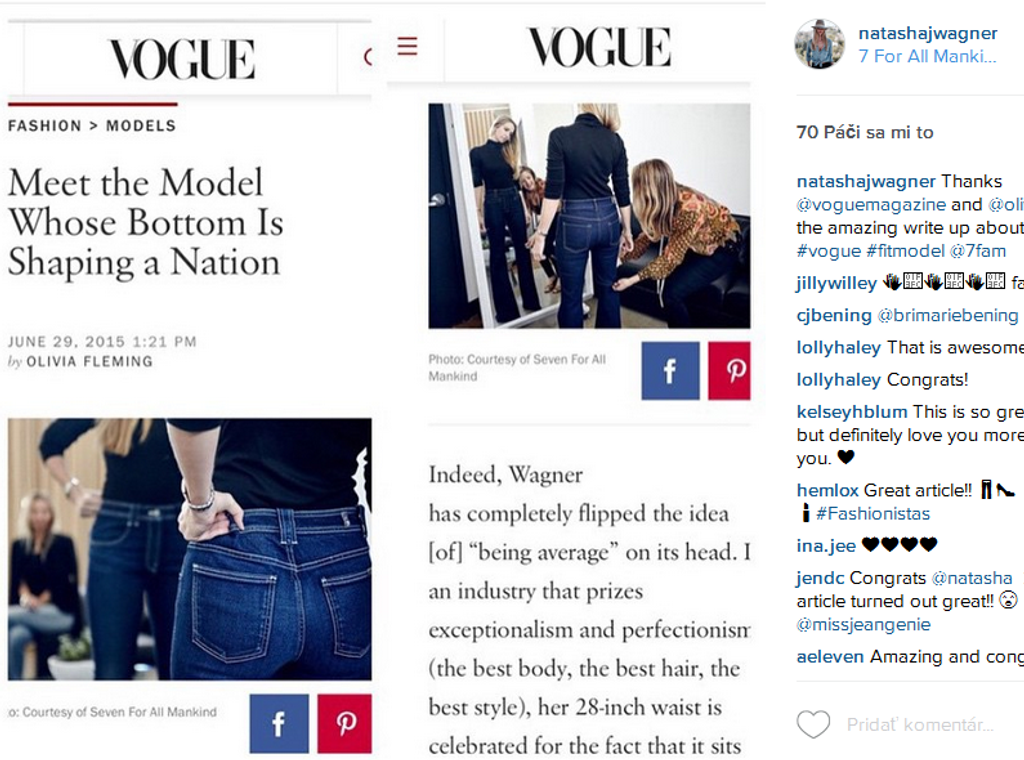Pin the jeans photo with left Pinterest button
Screen dimensions: 1024x760
(345, 723)
